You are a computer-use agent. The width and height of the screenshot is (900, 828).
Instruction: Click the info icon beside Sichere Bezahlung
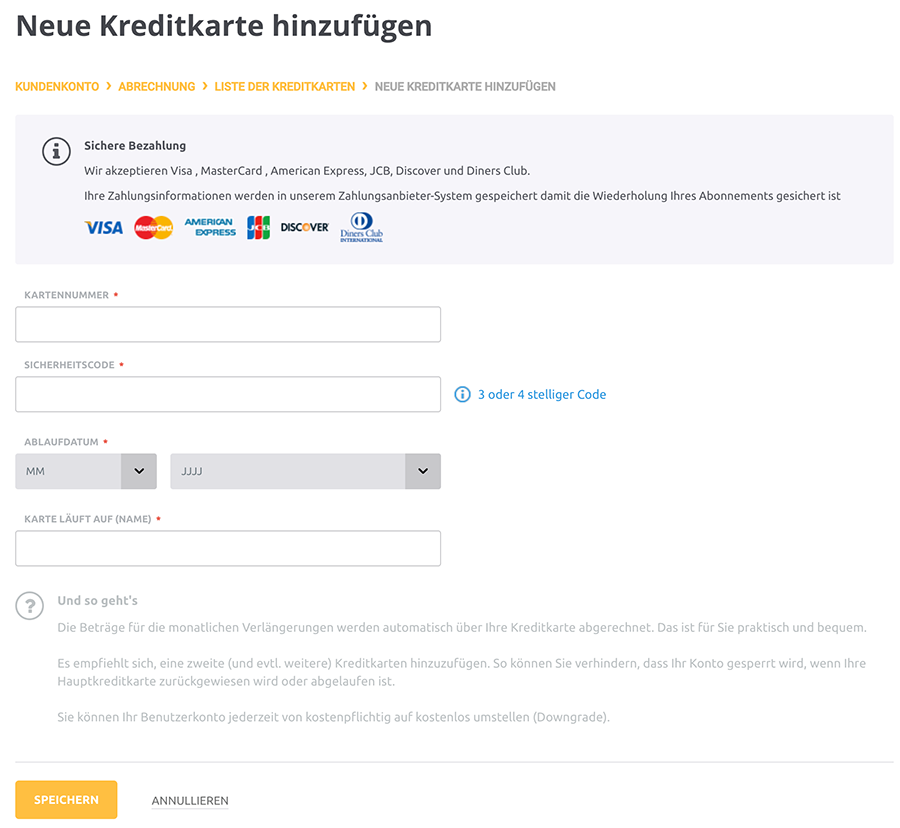[x=56, y=151]
